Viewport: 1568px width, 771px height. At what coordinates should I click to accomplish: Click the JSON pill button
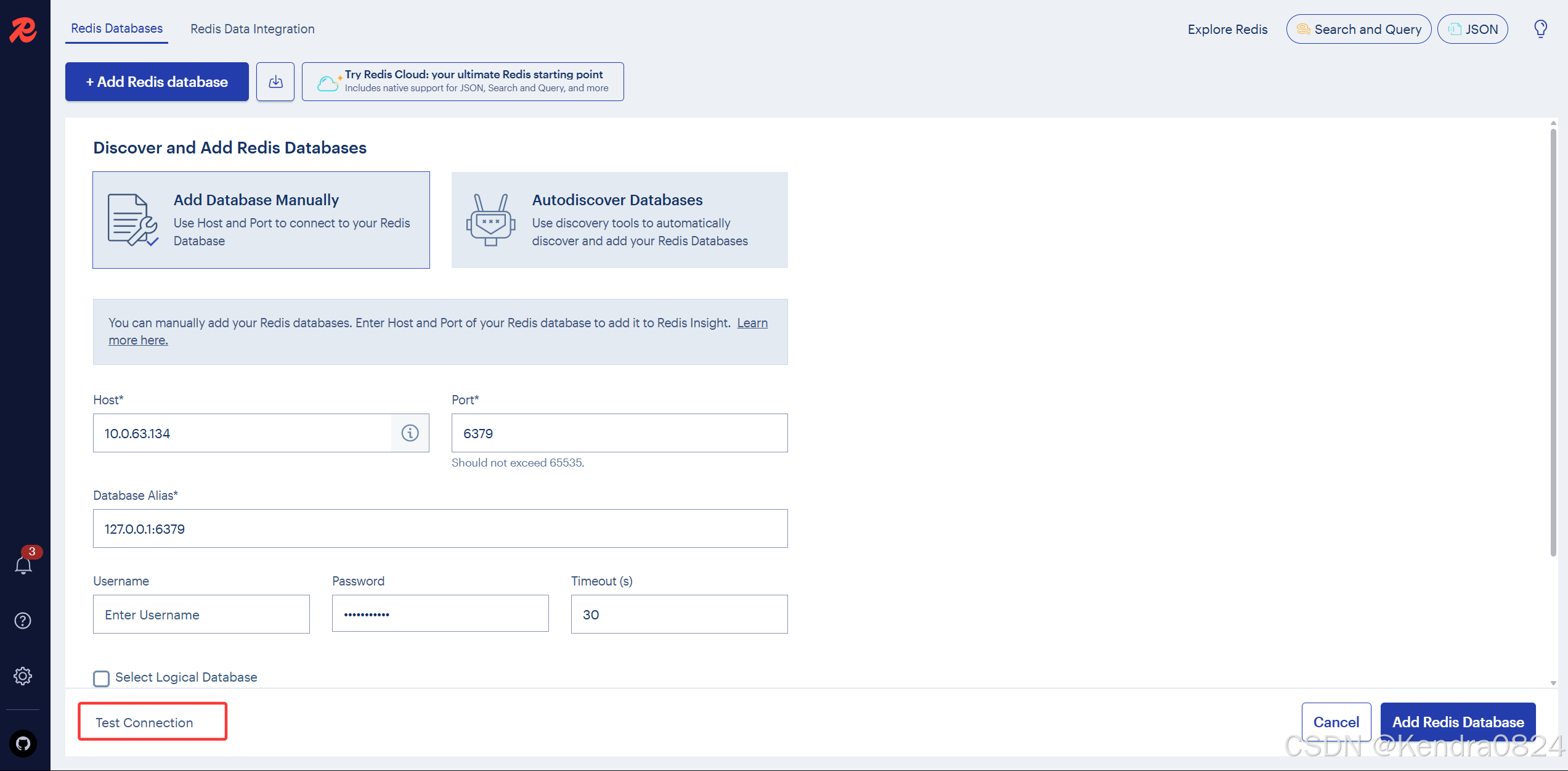(1473, 29)
